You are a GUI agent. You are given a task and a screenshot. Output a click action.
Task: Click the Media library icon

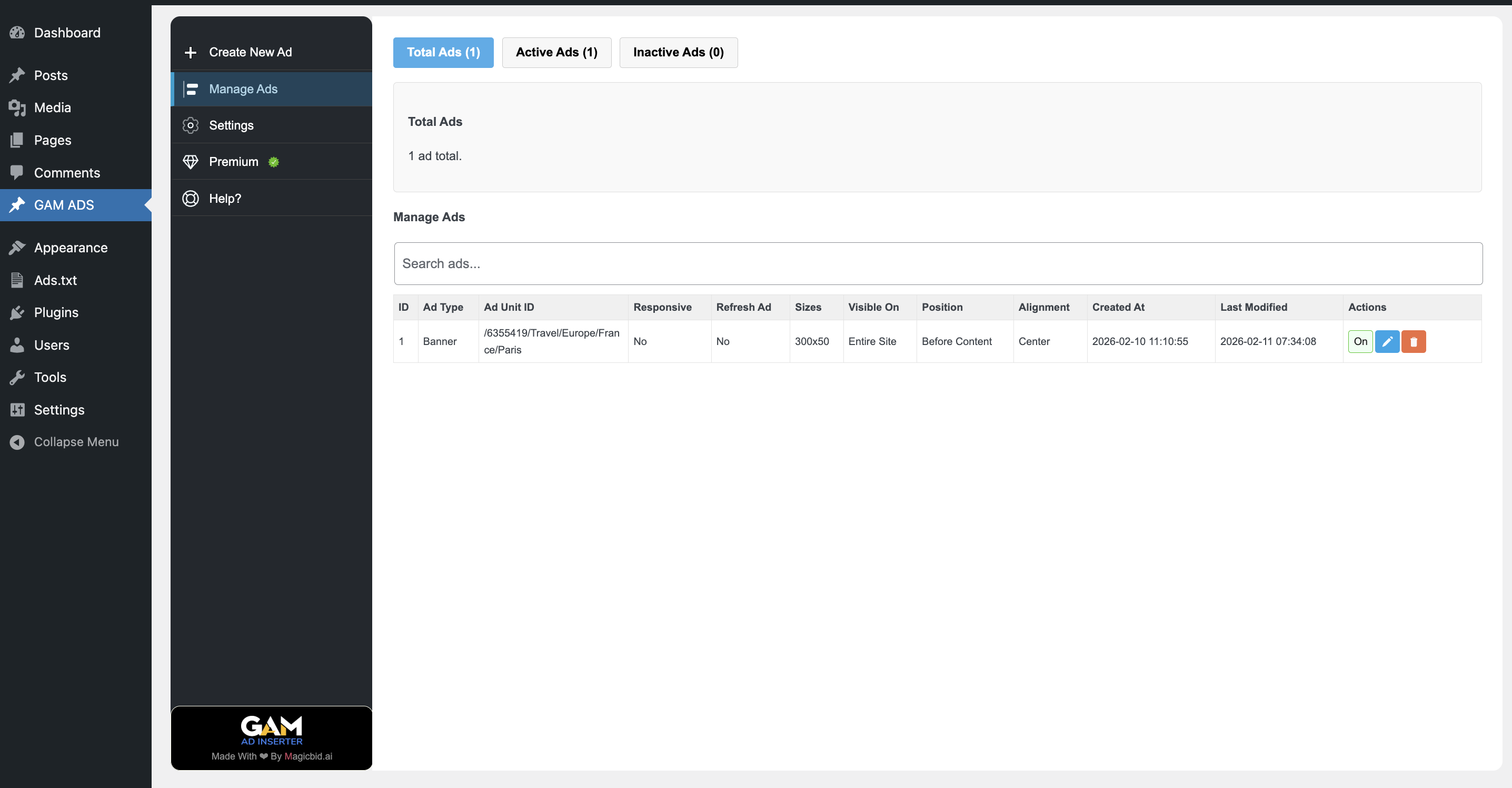pyautogui.click(x=17, y=107)
